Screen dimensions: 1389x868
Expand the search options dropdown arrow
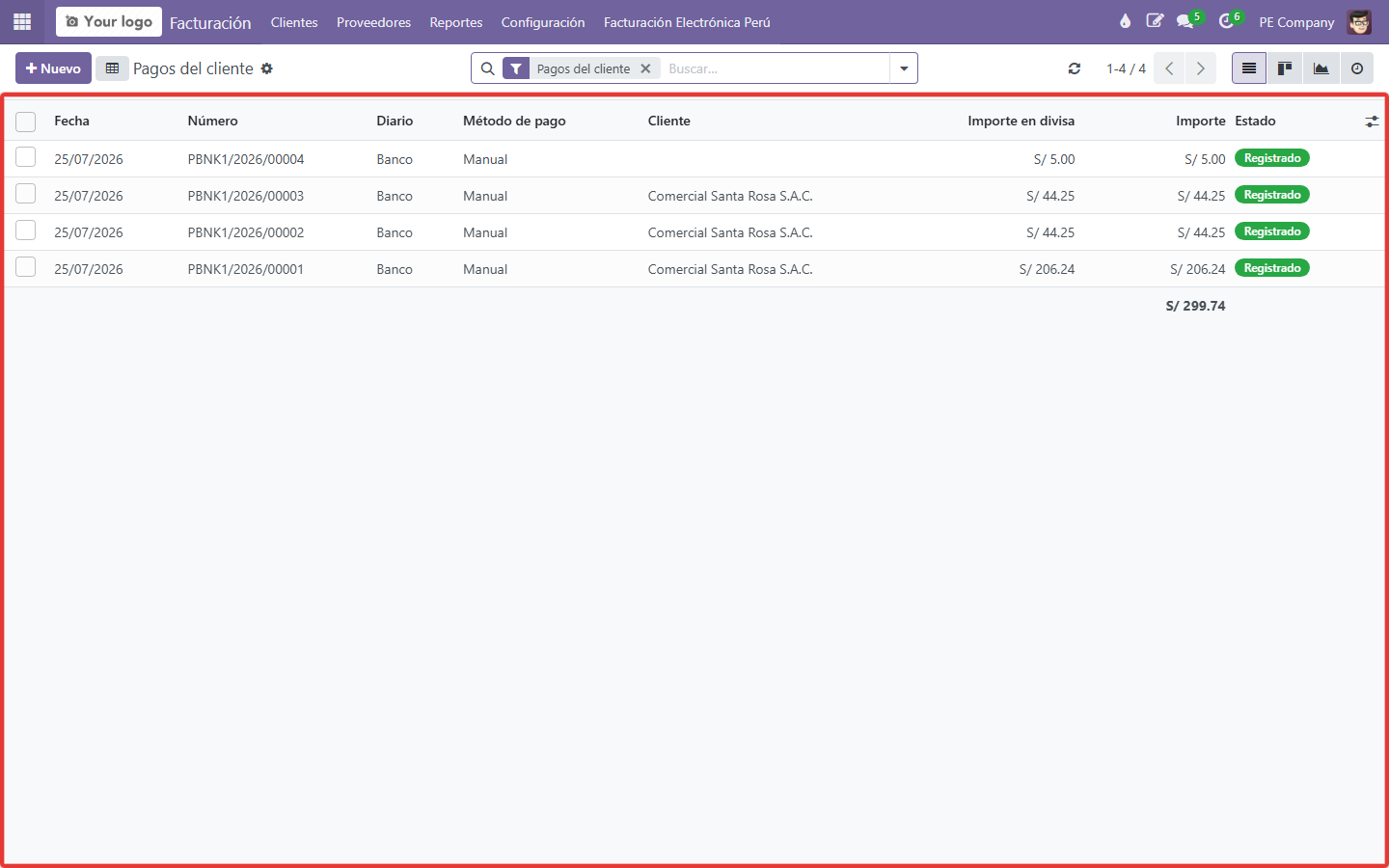click(x=904, y=68)
